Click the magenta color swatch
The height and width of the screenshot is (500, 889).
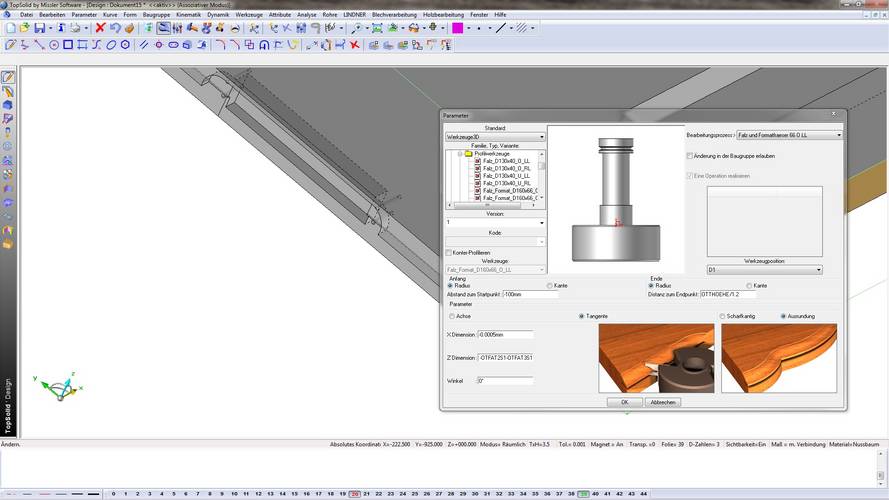click(458, 28)
